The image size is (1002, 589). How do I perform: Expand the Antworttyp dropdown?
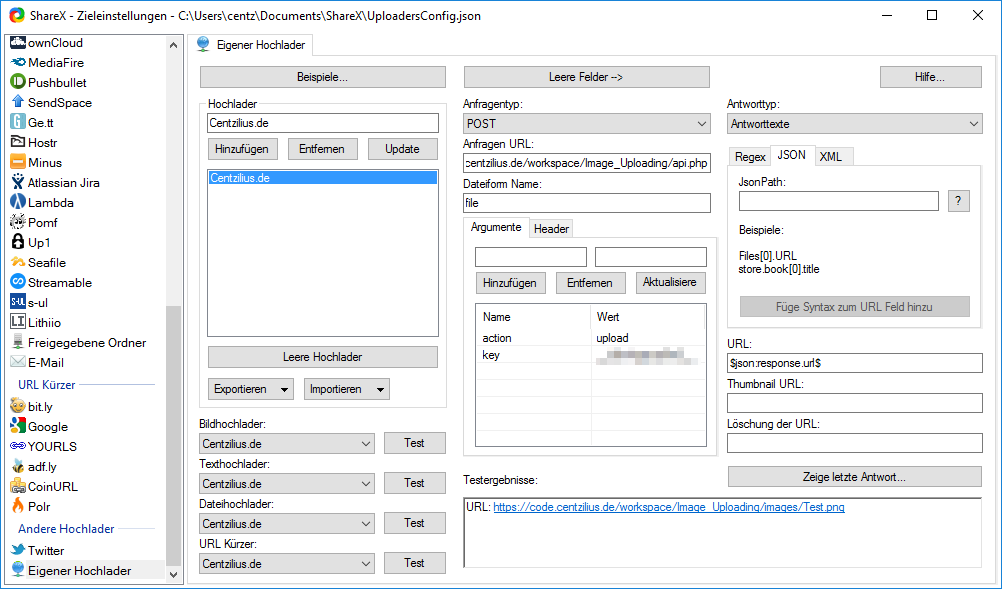point(854,124)
